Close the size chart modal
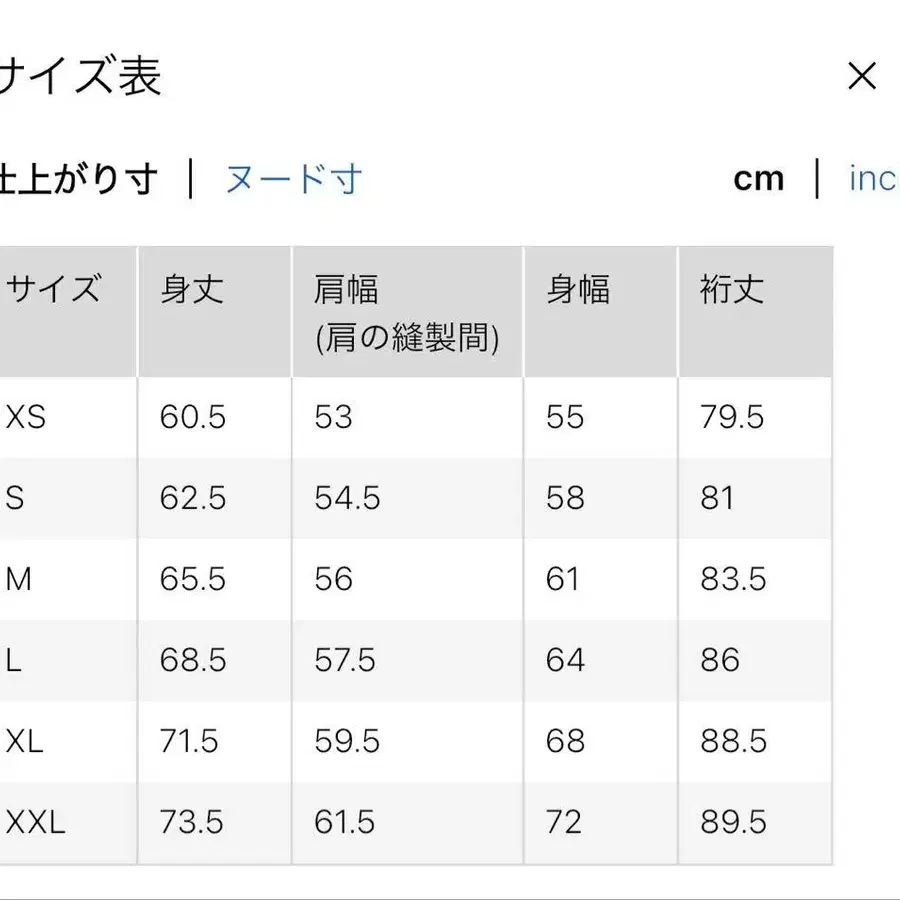 click(x=862, y=75)
